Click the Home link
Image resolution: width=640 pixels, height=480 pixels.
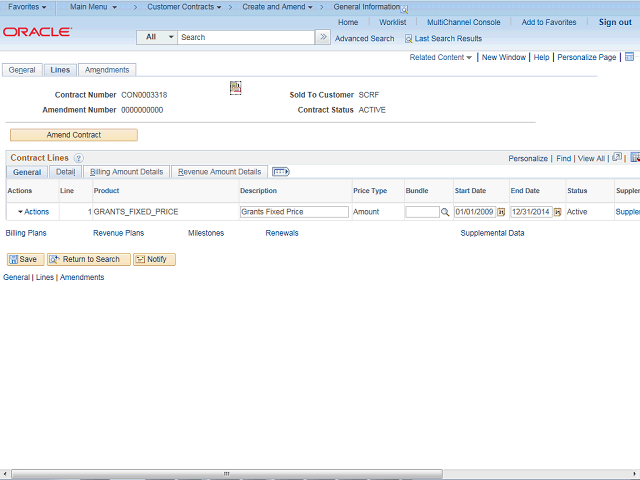(348, 22)
